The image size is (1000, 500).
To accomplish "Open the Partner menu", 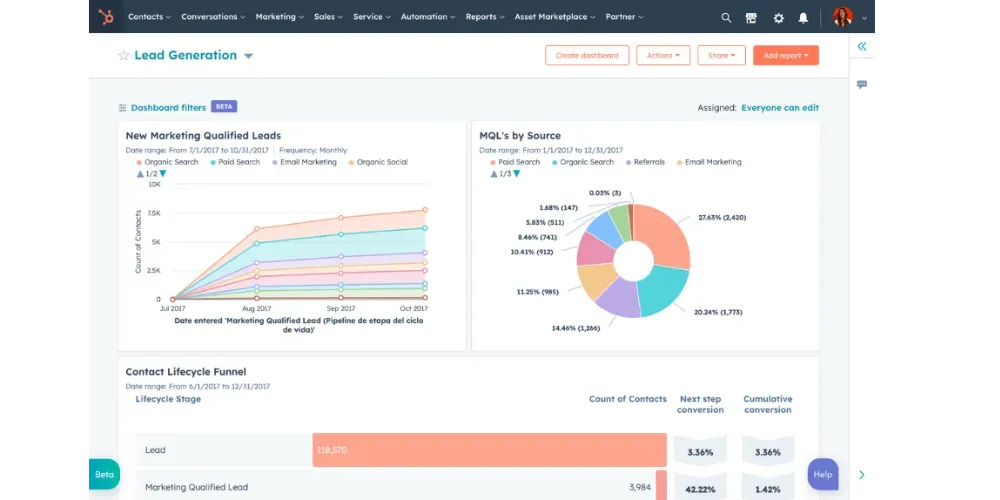I will point(624,17).
